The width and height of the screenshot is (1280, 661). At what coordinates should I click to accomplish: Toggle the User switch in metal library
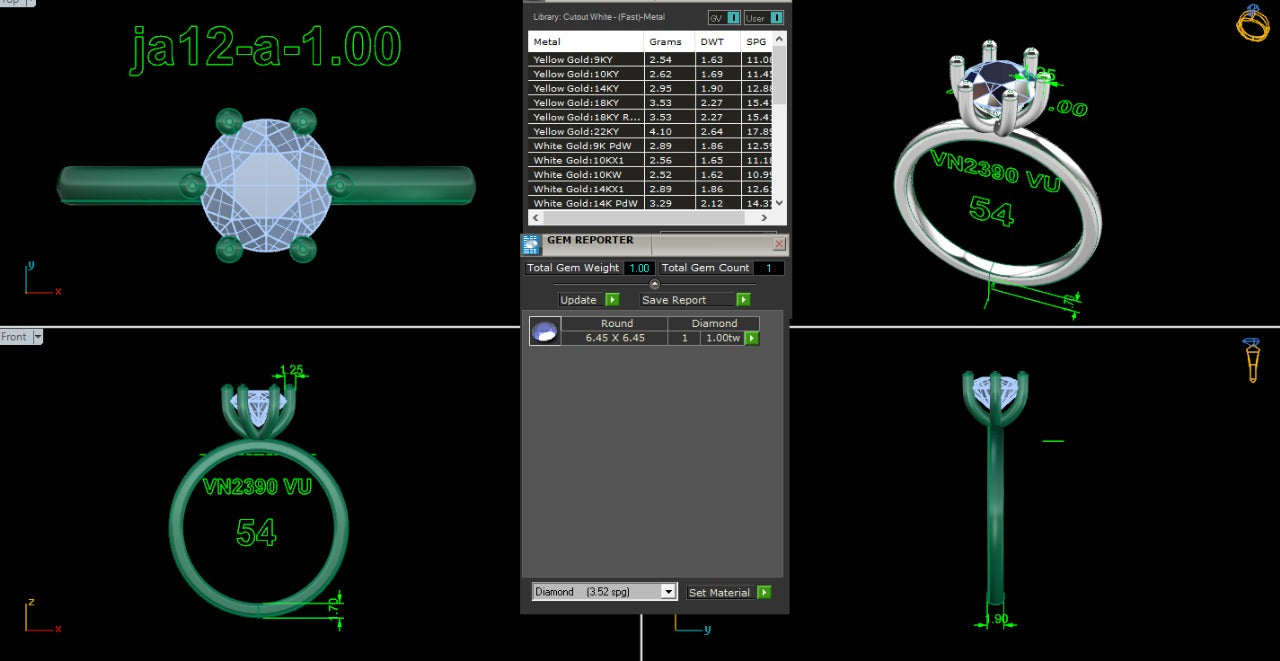click(x=764, y=18)
